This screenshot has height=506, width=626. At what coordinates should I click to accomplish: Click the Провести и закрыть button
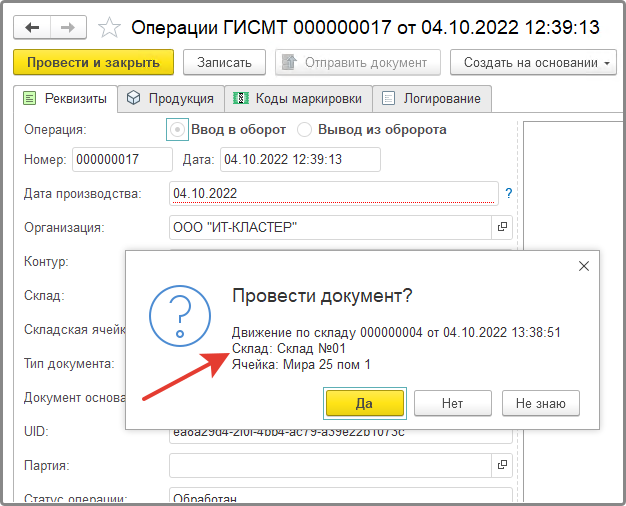coord(93,62)
